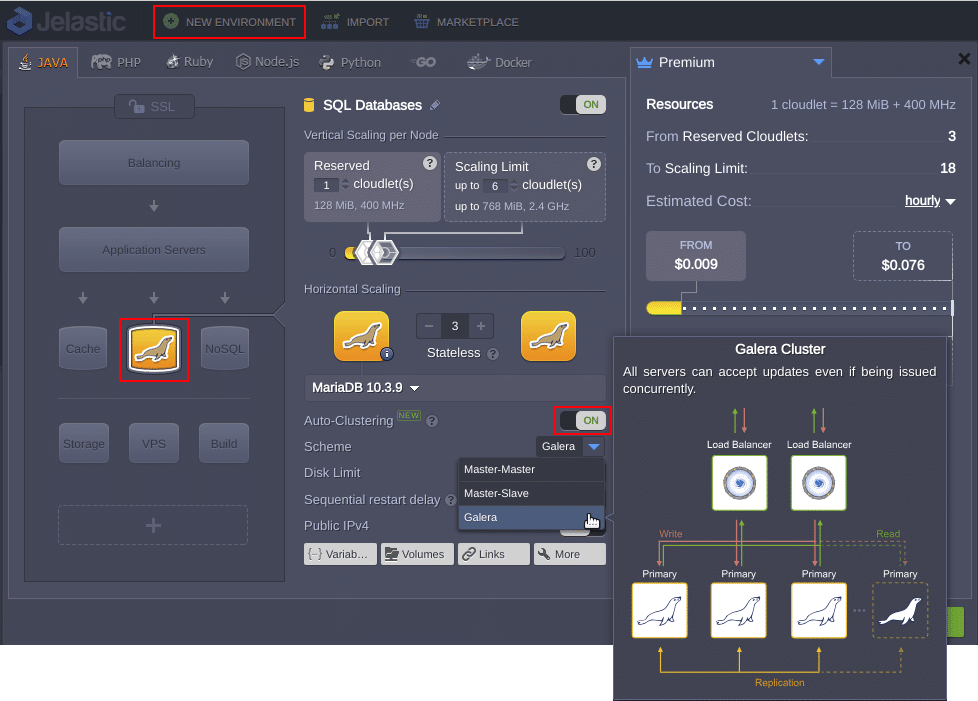Decrease node count with minus button
Screen dimensions: 978x701
(428, 326)
